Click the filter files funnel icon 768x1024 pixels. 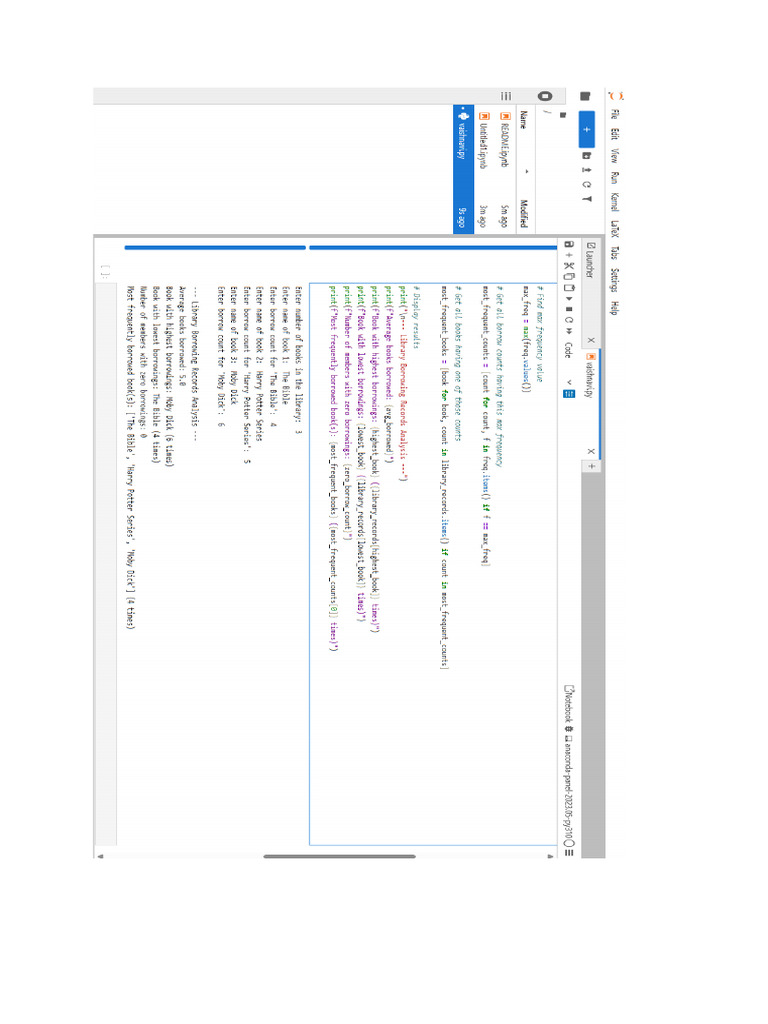click(586, 199)
